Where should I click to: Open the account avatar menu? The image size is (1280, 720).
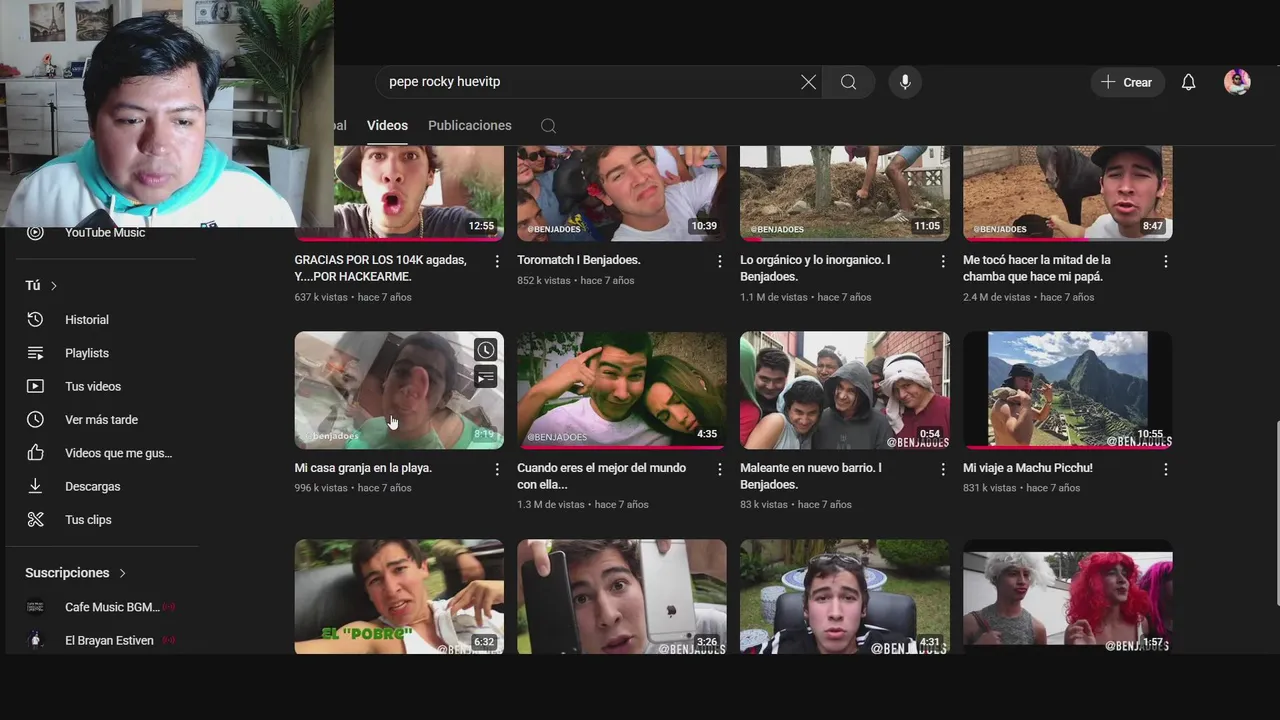[1237, 82]
